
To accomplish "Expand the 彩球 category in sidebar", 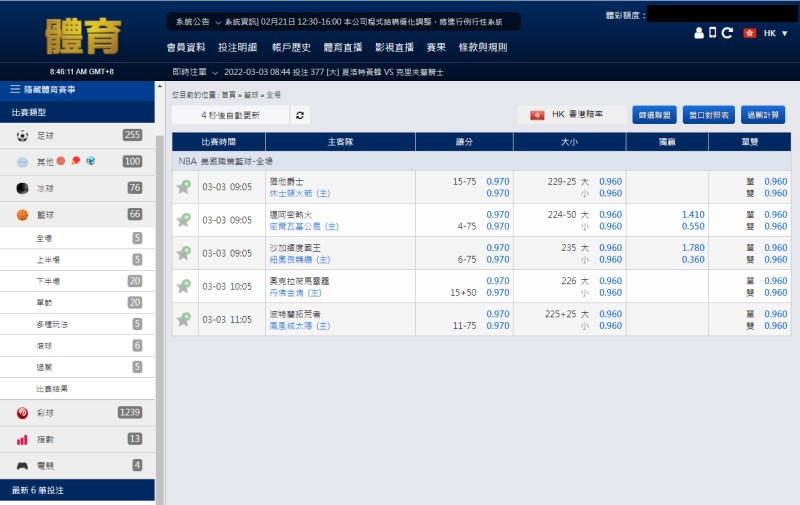I will (78, 413).
